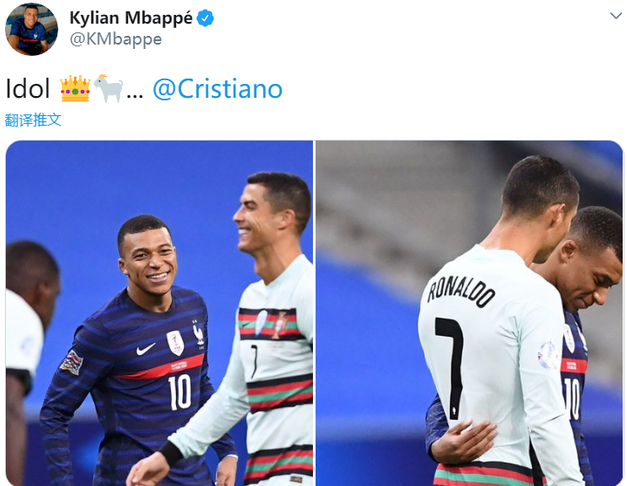627x486 pixels.
Task: Click rooster crest on blue jersey, left photo
Action: tap(198, 334)
